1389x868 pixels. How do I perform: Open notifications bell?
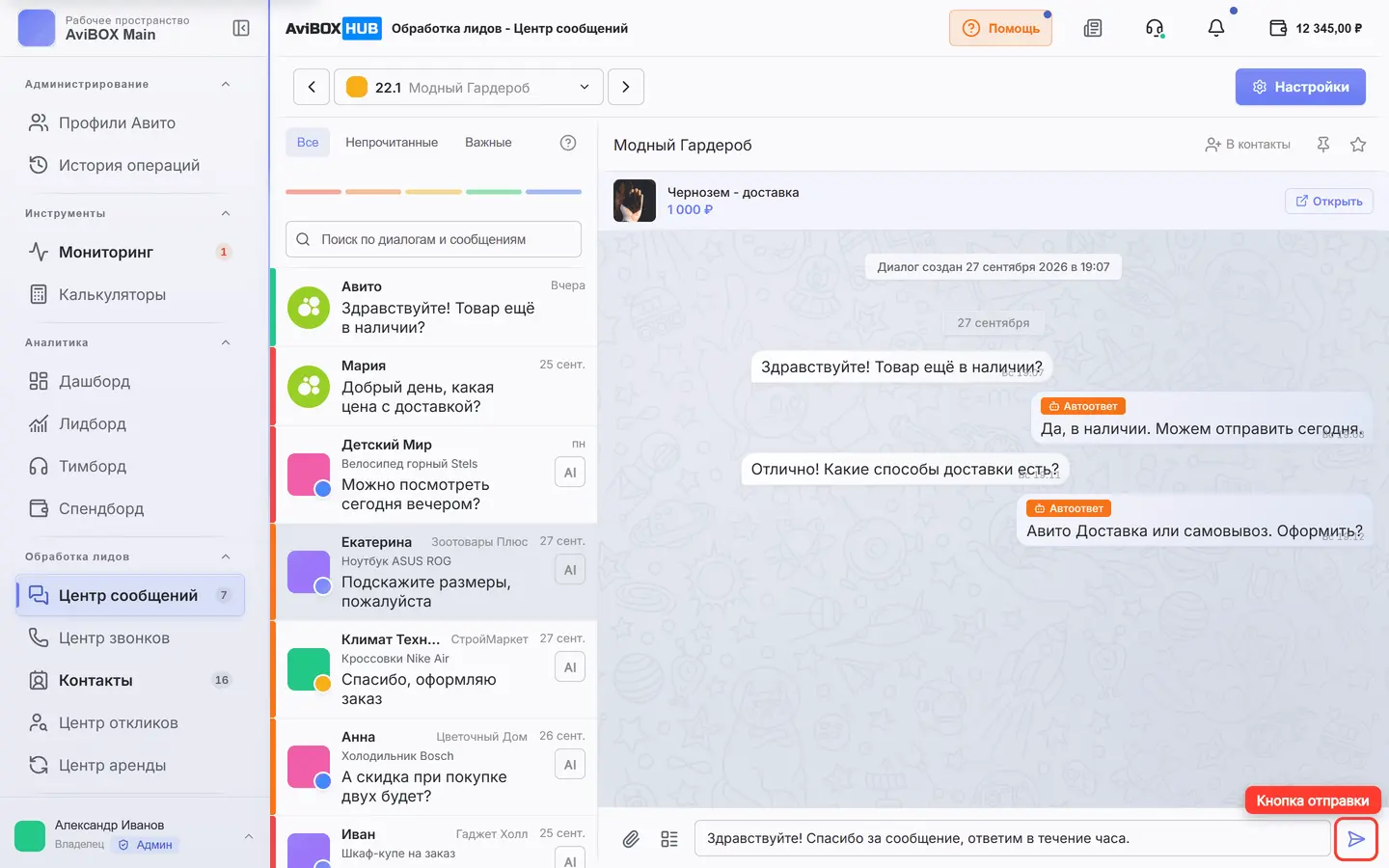tap(1216, 28)
